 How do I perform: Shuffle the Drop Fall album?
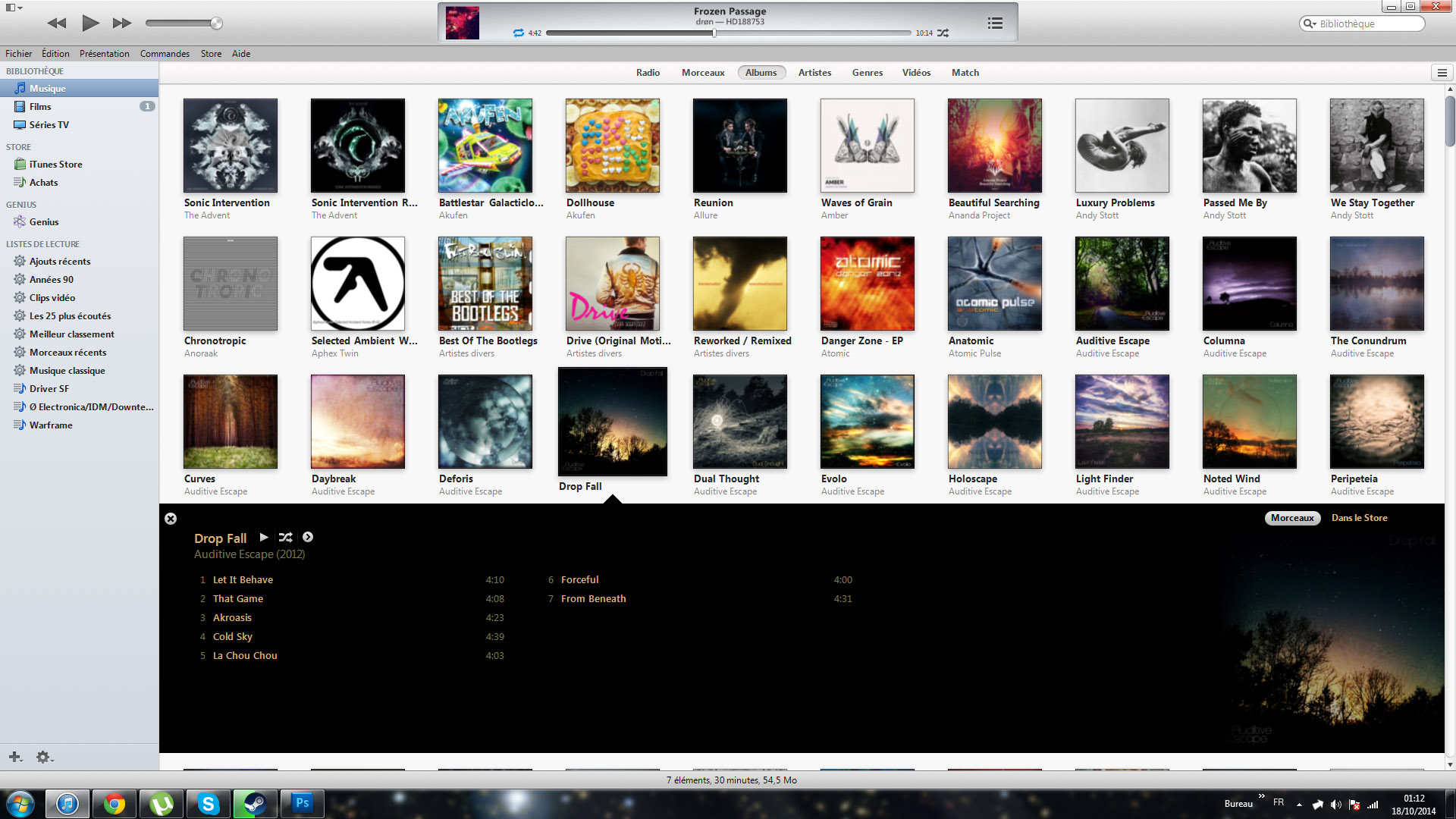point(285,537)
